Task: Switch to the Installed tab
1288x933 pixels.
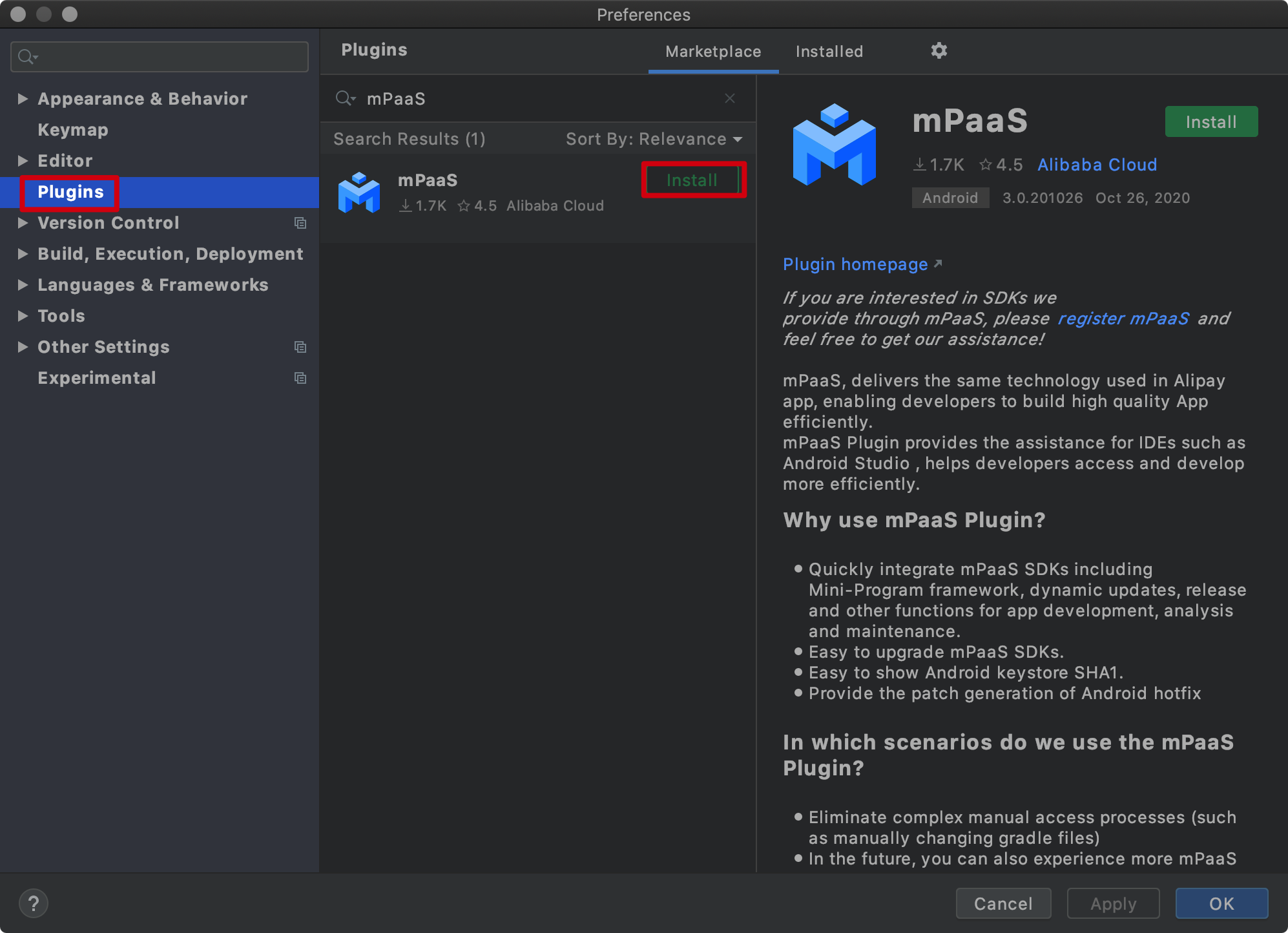Action: pos(829,52)
